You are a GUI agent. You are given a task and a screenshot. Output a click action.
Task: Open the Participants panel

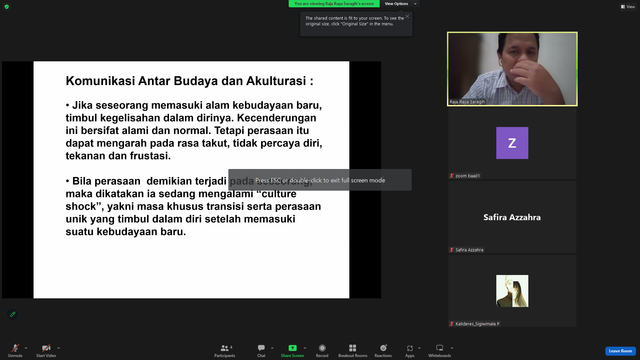point(224,350)
